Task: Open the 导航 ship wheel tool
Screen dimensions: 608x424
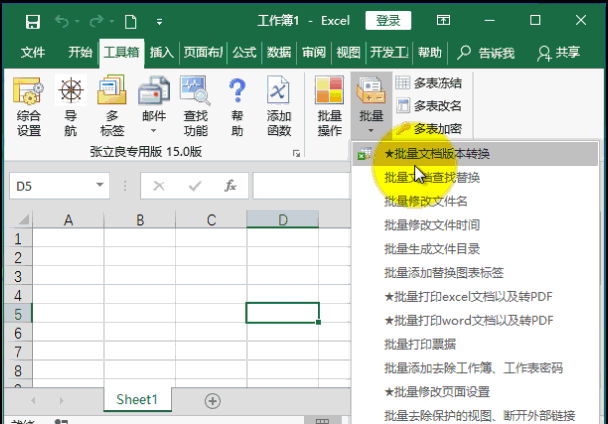Action: pyautogui.click(x=70, y=106)
